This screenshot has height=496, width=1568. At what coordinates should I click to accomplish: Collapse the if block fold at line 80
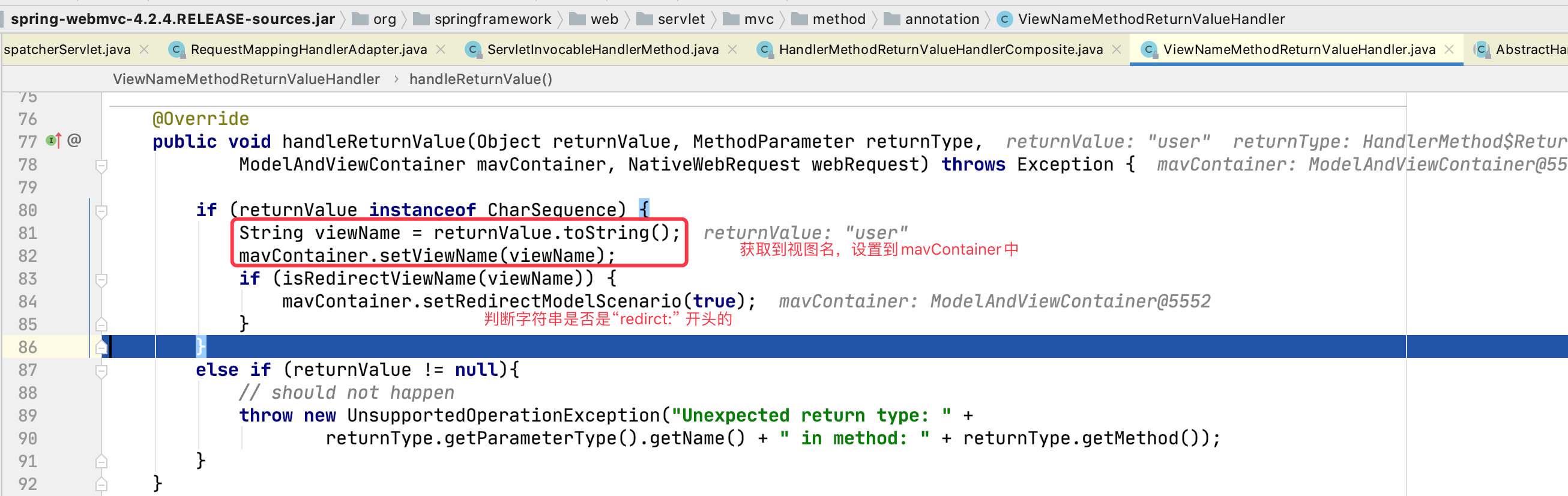(x=101, y=211)
